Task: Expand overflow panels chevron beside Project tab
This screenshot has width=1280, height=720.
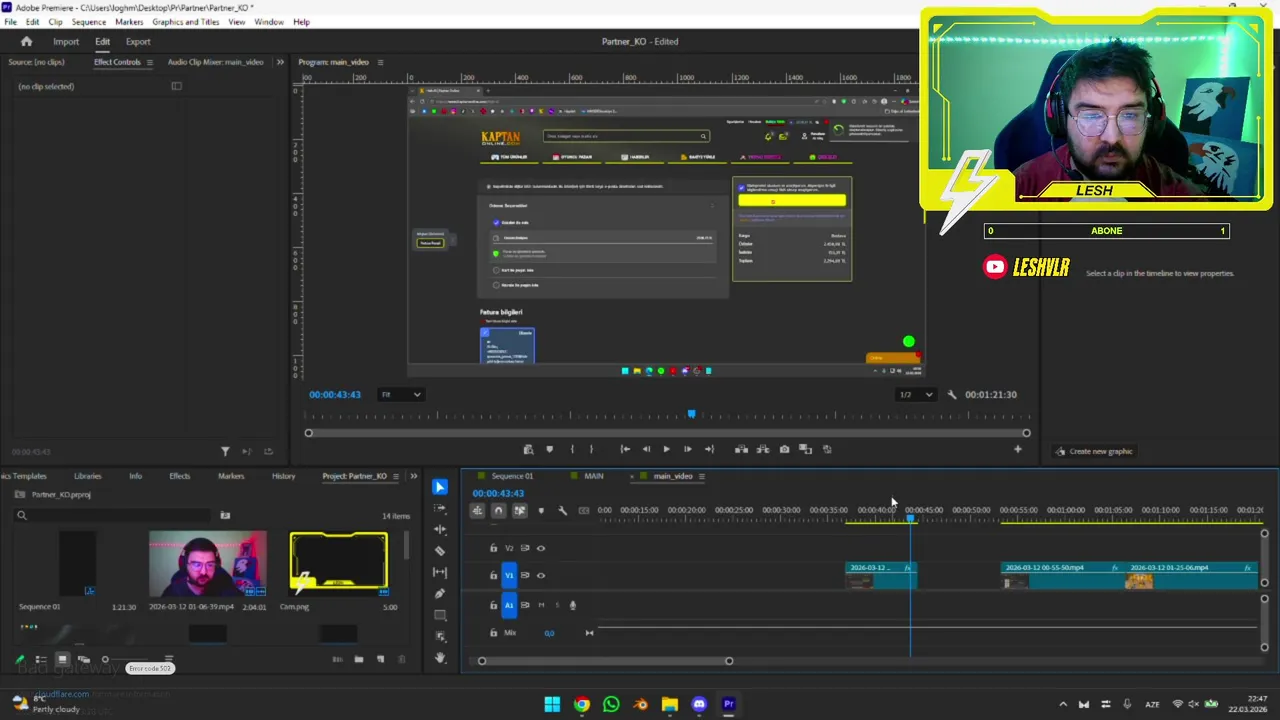Action: click(413, 477)
